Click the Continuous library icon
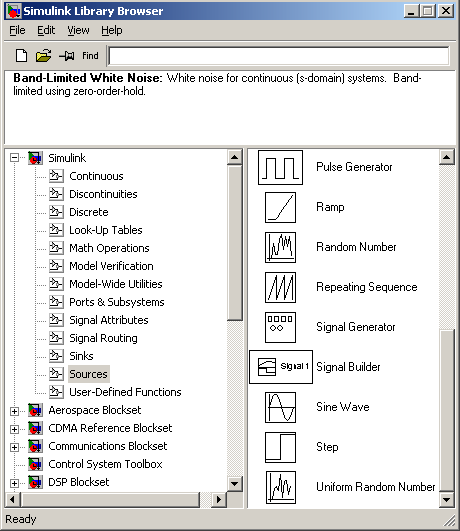 point(56,176)
